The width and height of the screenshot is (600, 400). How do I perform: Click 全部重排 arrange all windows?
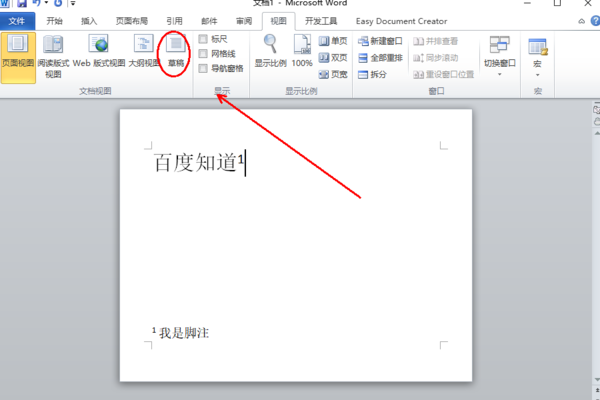[x=380, y=58]
